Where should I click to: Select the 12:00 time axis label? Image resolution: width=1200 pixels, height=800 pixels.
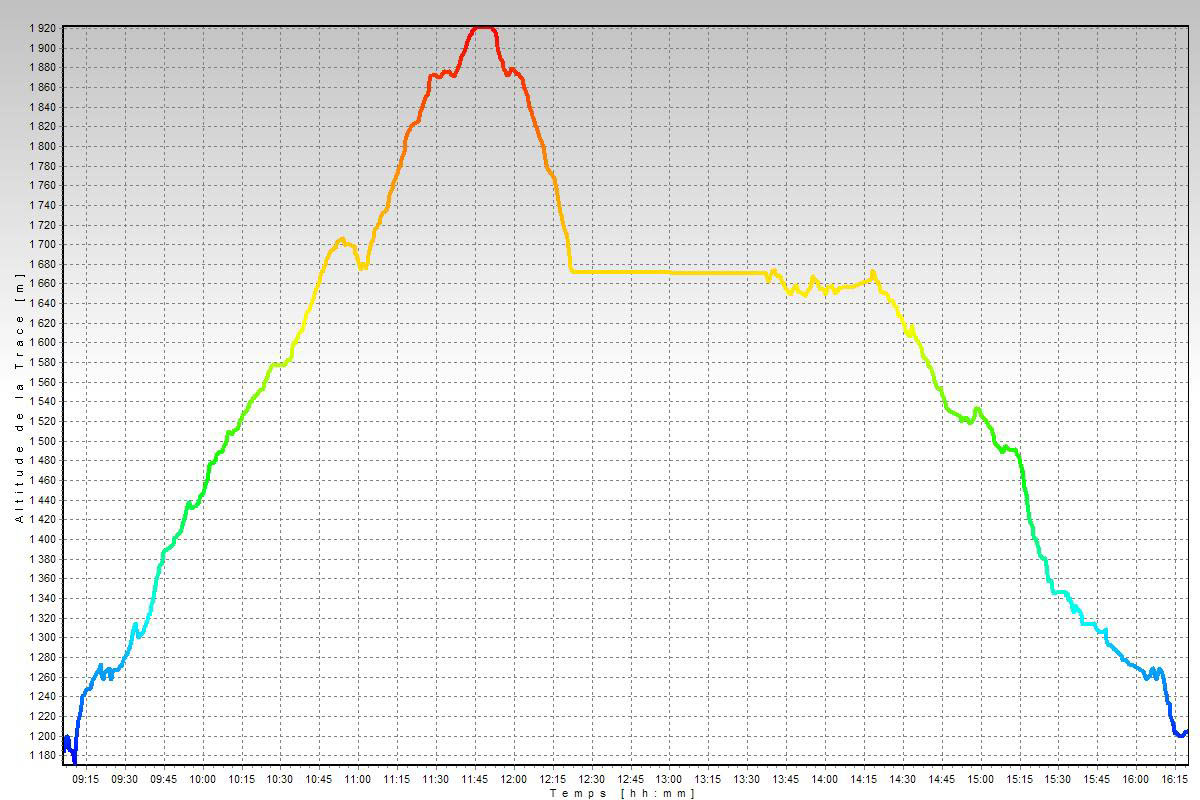(x=514, y=779)
